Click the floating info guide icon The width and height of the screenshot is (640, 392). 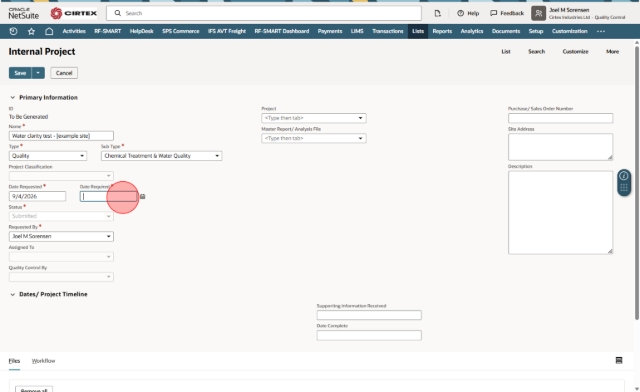[x=624, y=176]
